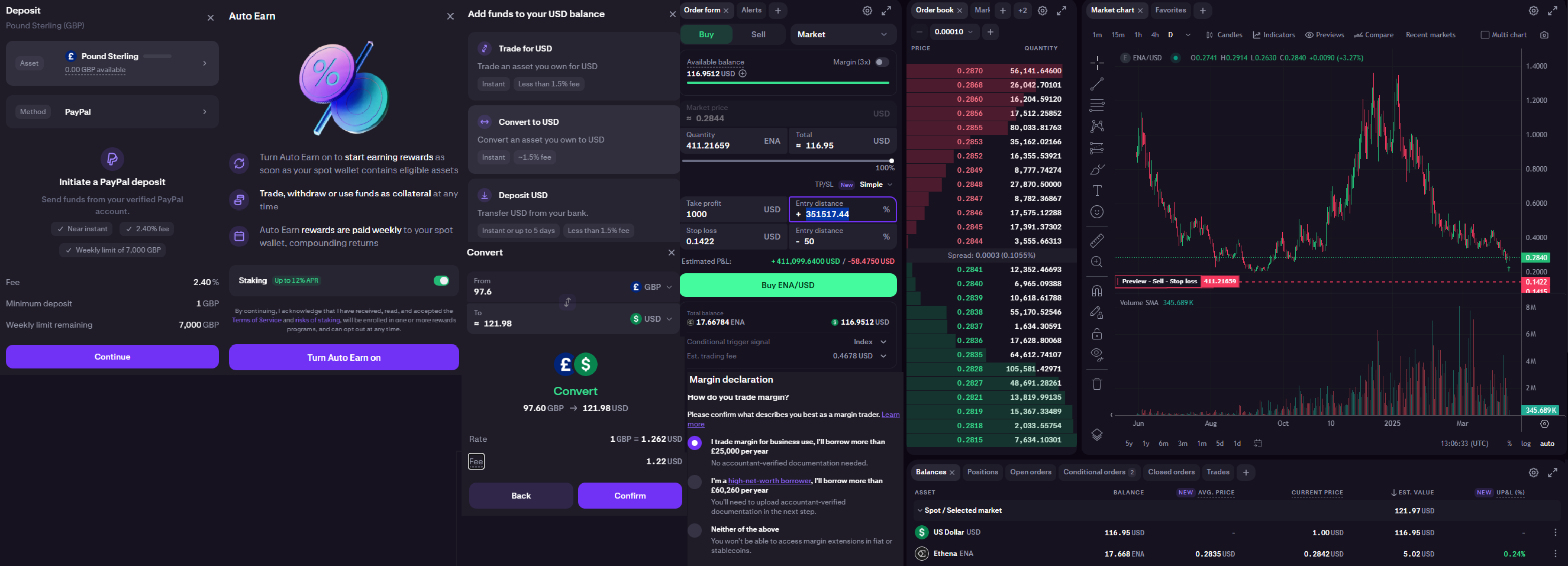This screenshot has width=1568, height=566.
Task: Open the Market order type dropdown
Action: pyautogui.click(x=843, y=34)
